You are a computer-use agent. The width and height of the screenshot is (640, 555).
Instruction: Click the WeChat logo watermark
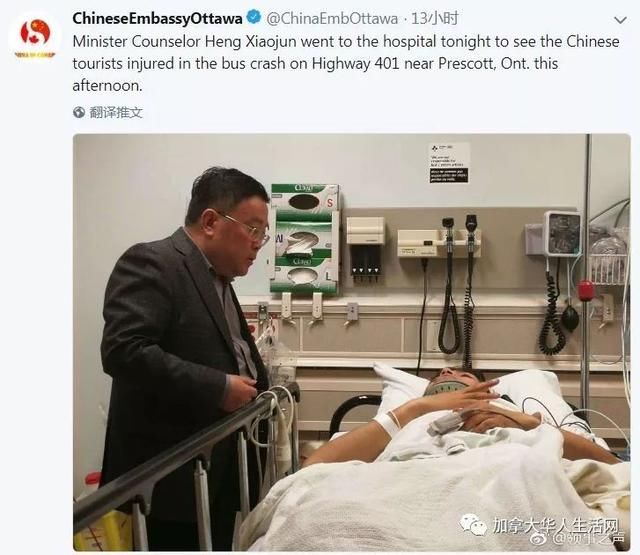pos(473,524)
